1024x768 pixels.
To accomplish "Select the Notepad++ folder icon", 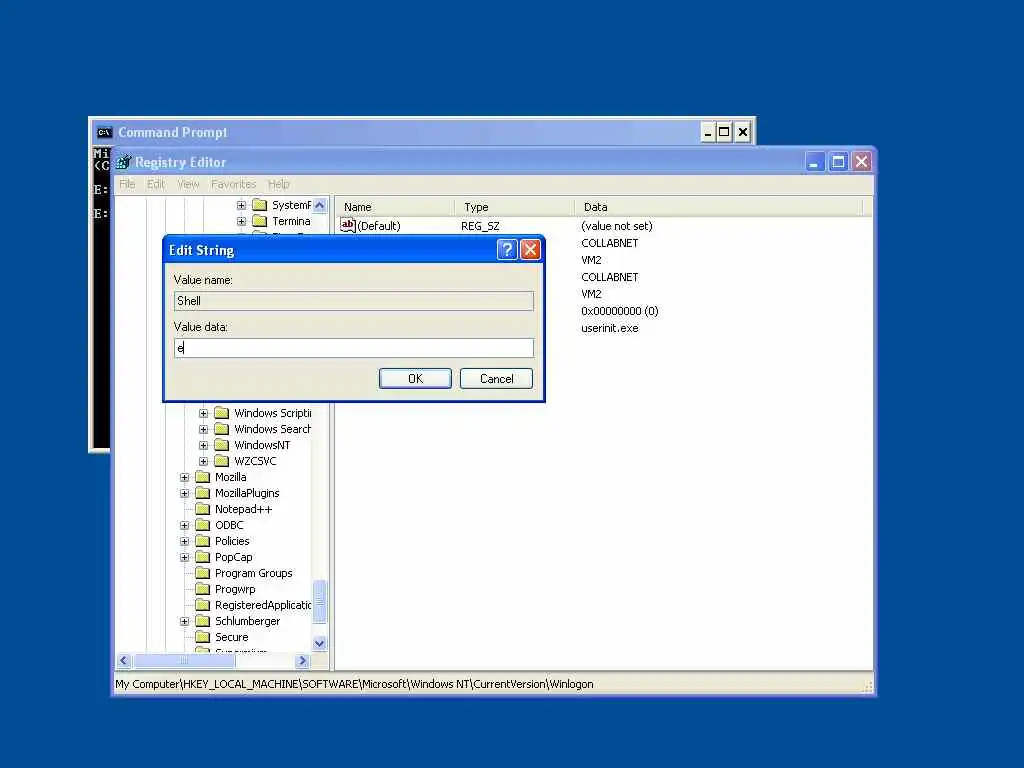I will [x=202, y=509].
